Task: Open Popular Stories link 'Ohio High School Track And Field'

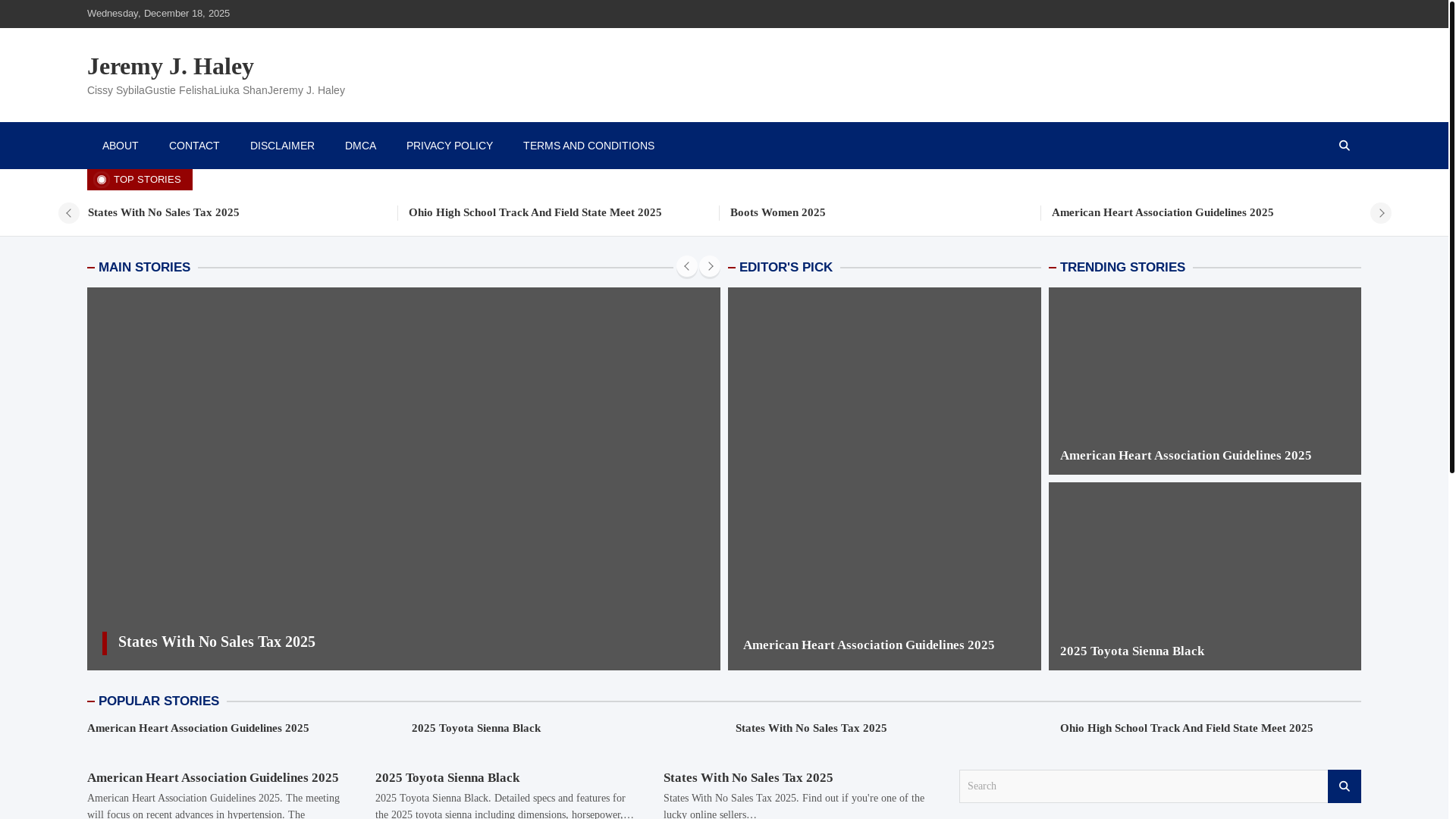Action: [x=1187, y=728]
